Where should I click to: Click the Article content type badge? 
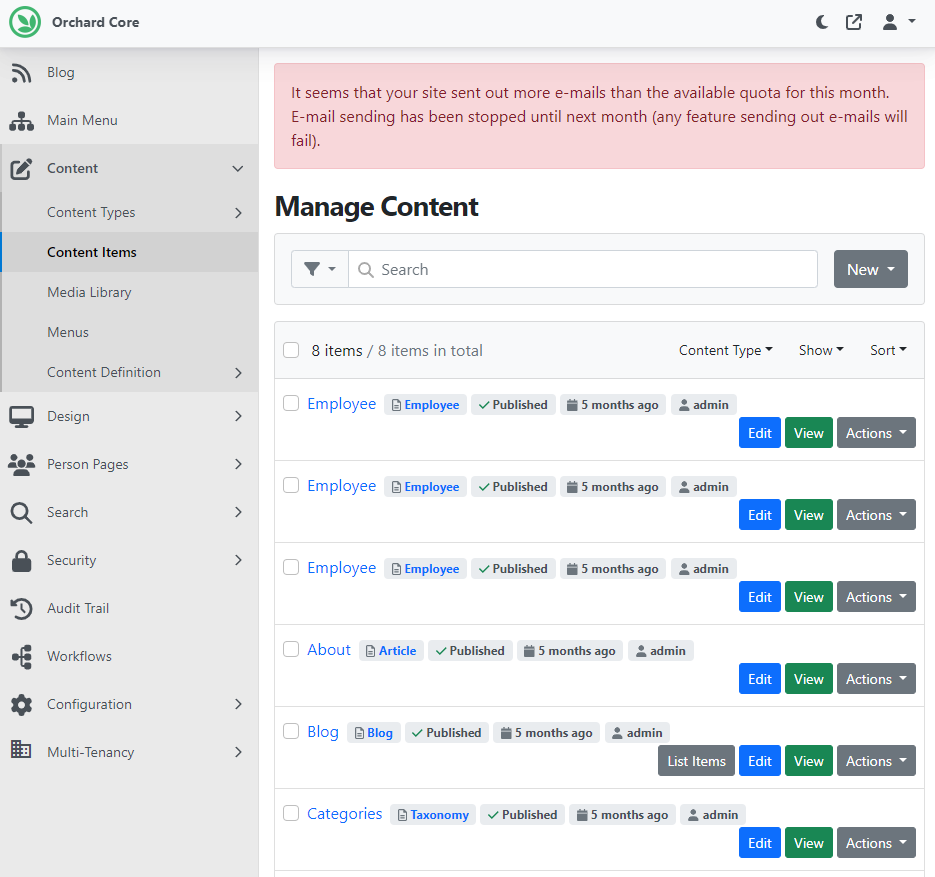click(x=391, y=651)
